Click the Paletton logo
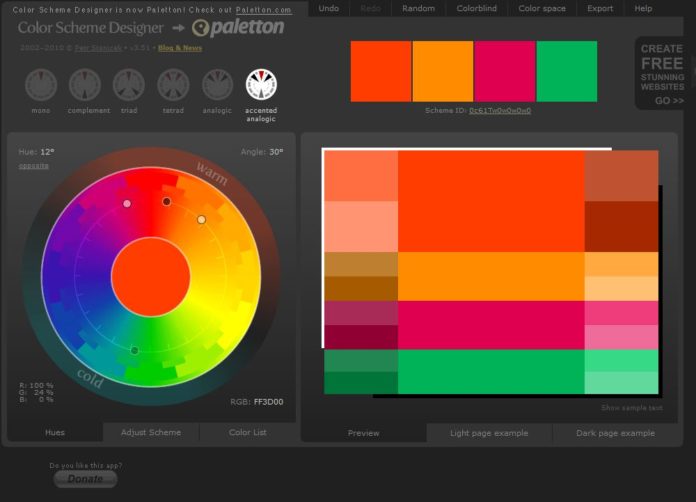696x502 pixels. [x=238, y=28]
